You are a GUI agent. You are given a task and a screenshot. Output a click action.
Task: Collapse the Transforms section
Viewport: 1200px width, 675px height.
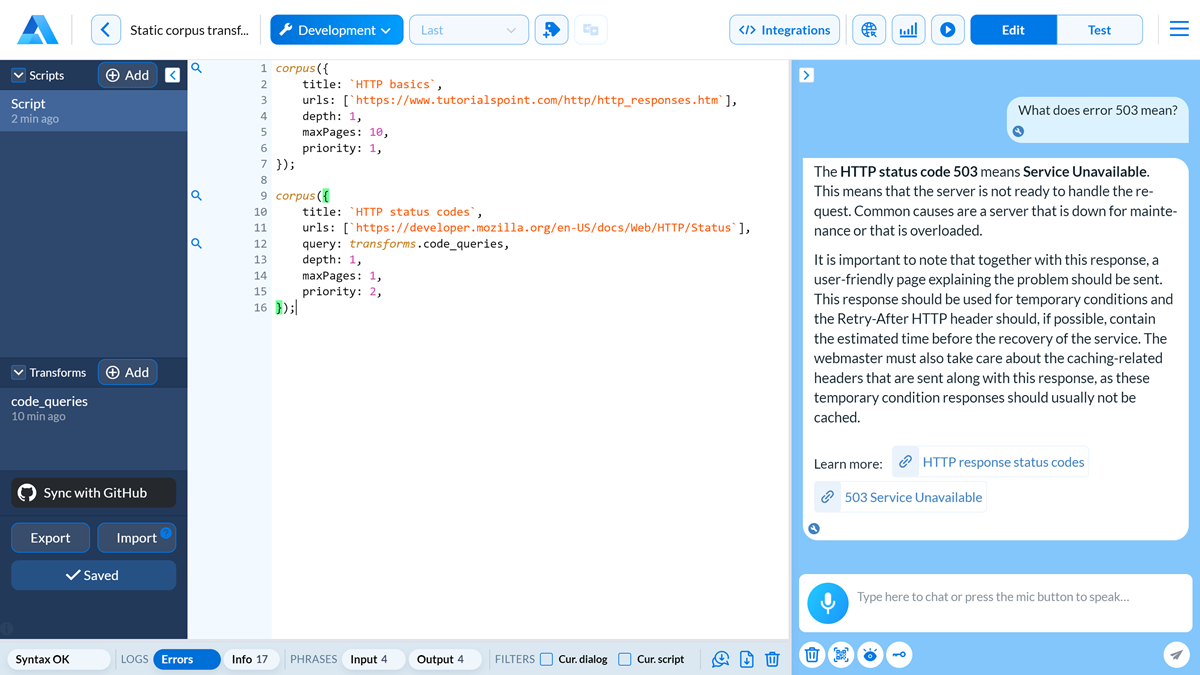point(17,372)
